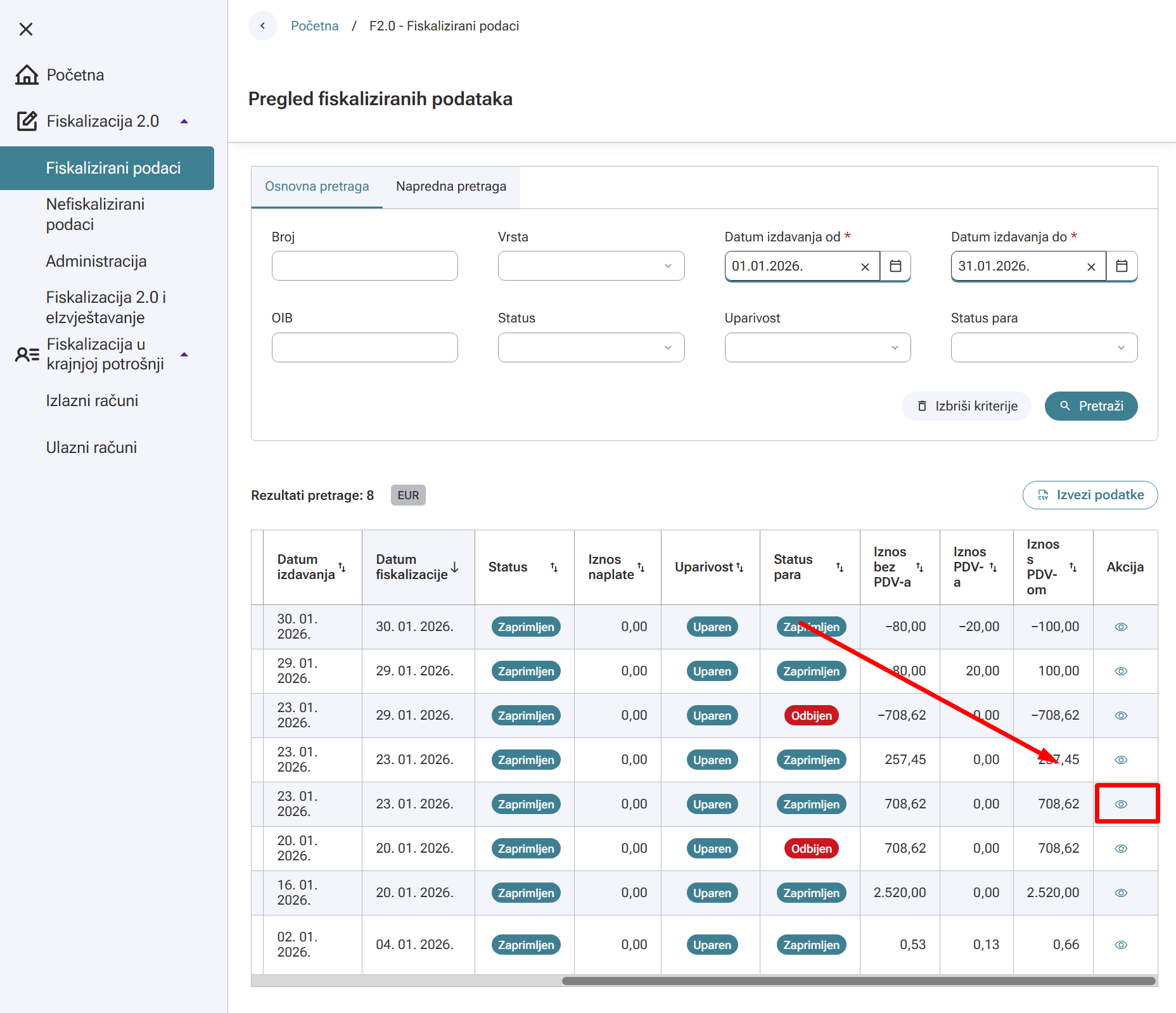View details of the 2.520,00 invoice row
Screen dimensions: 1176x1013
1121,893
